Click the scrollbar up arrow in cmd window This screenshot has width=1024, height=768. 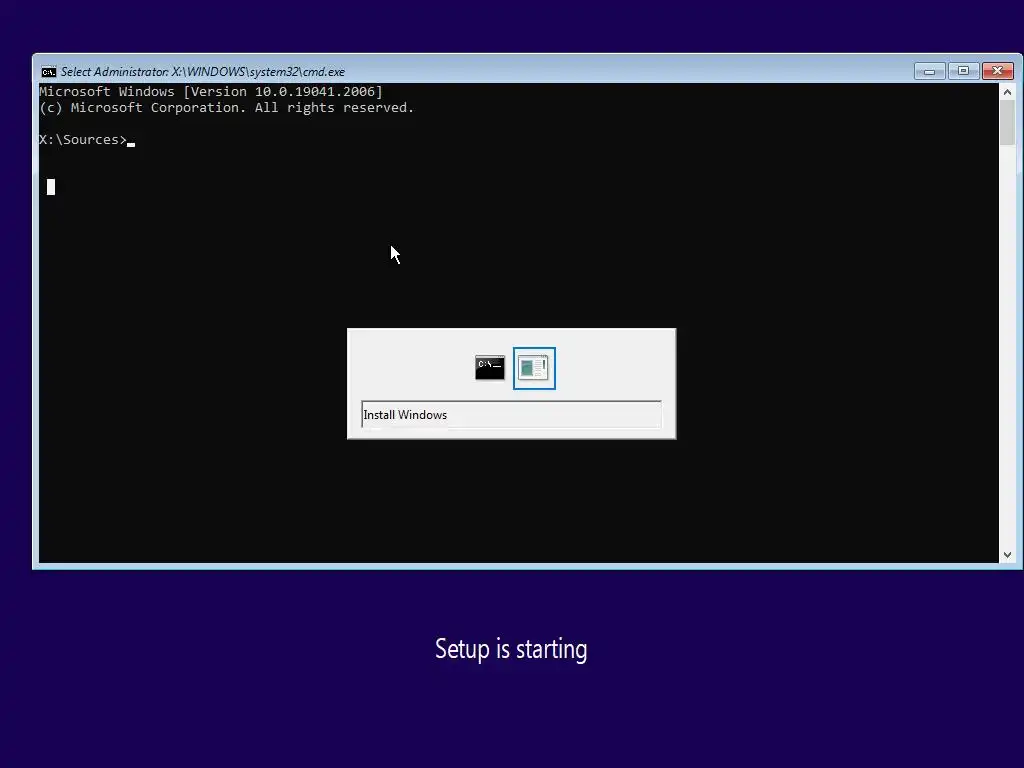[1007, 92]
